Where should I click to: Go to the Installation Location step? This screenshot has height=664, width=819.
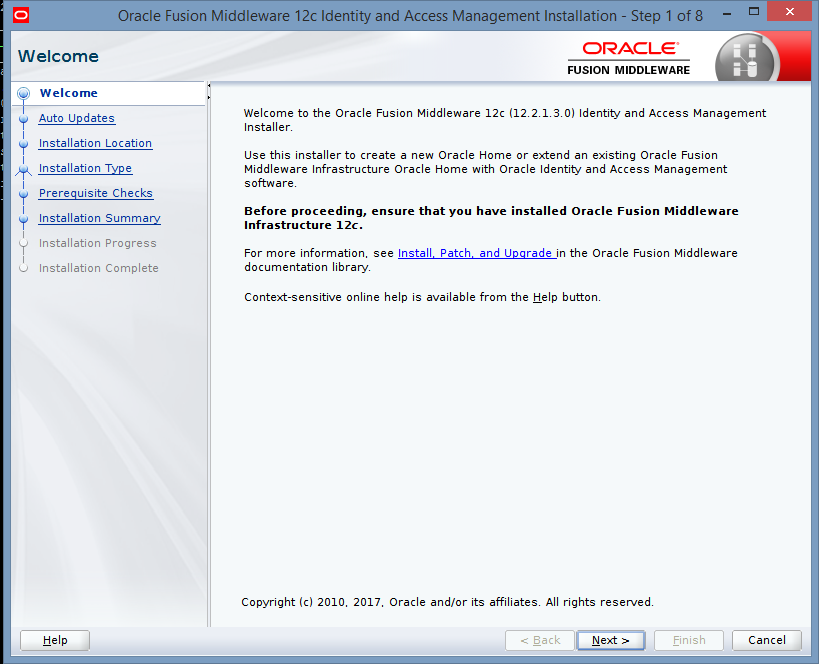(x=96, y=143)
